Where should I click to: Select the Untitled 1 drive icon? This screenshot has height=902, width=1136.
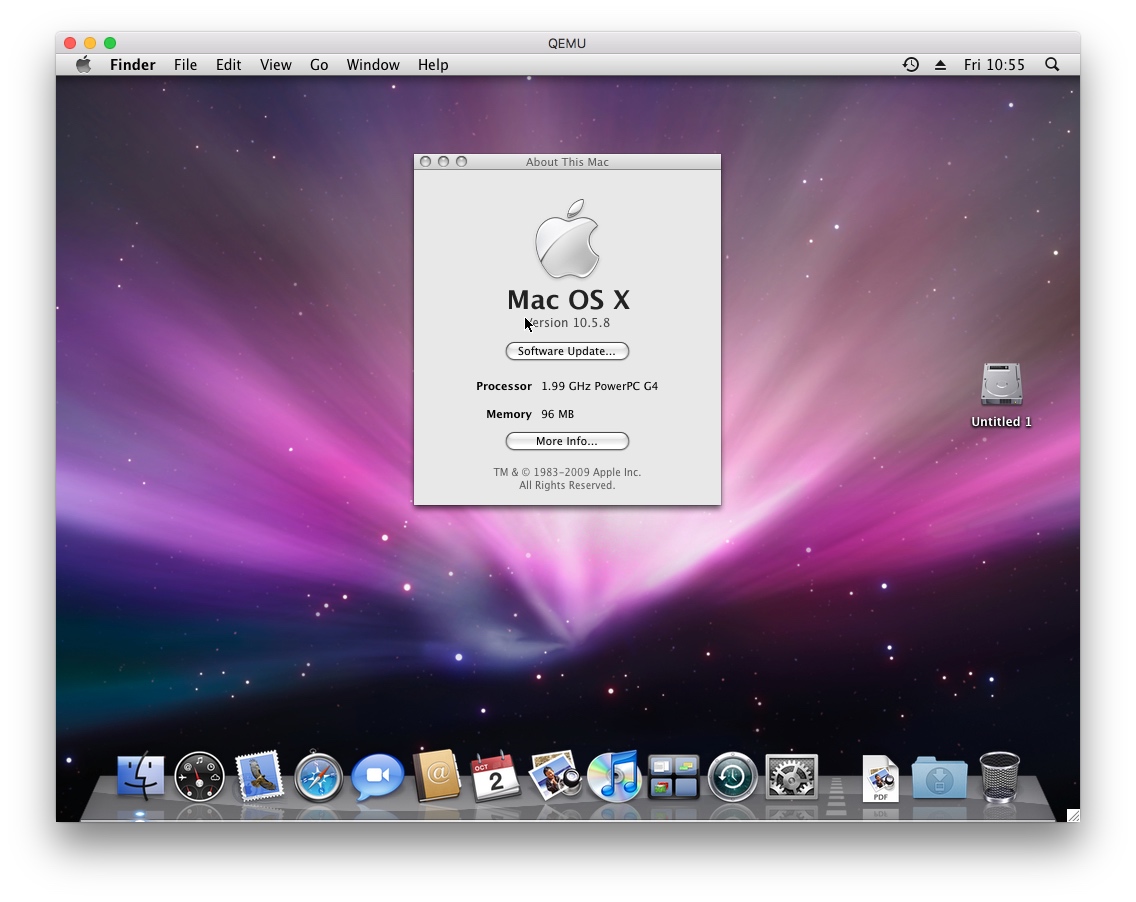[x=1001, y=385]
